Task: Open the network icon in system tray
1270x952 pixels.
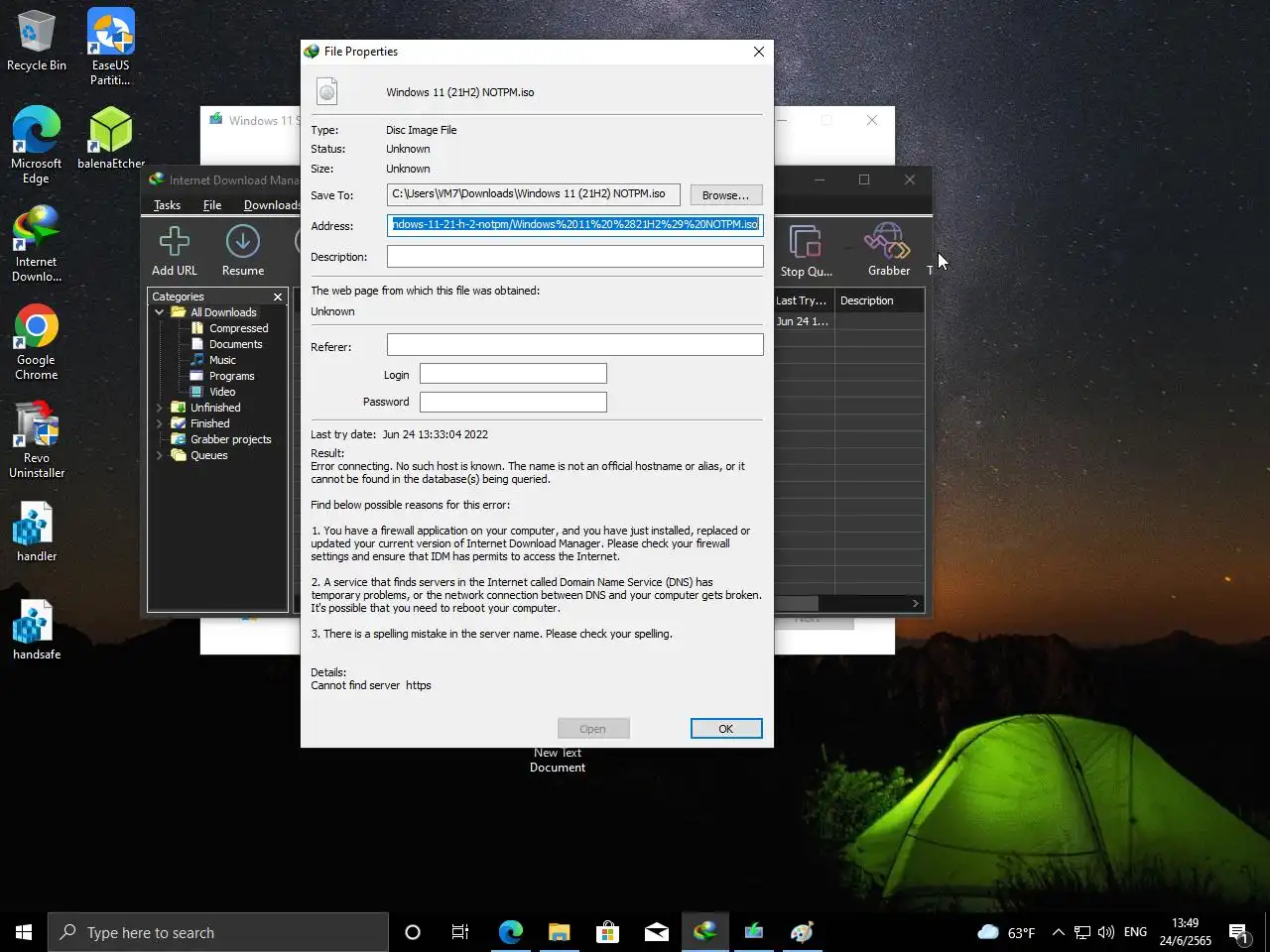Action: pos(1082,932)
